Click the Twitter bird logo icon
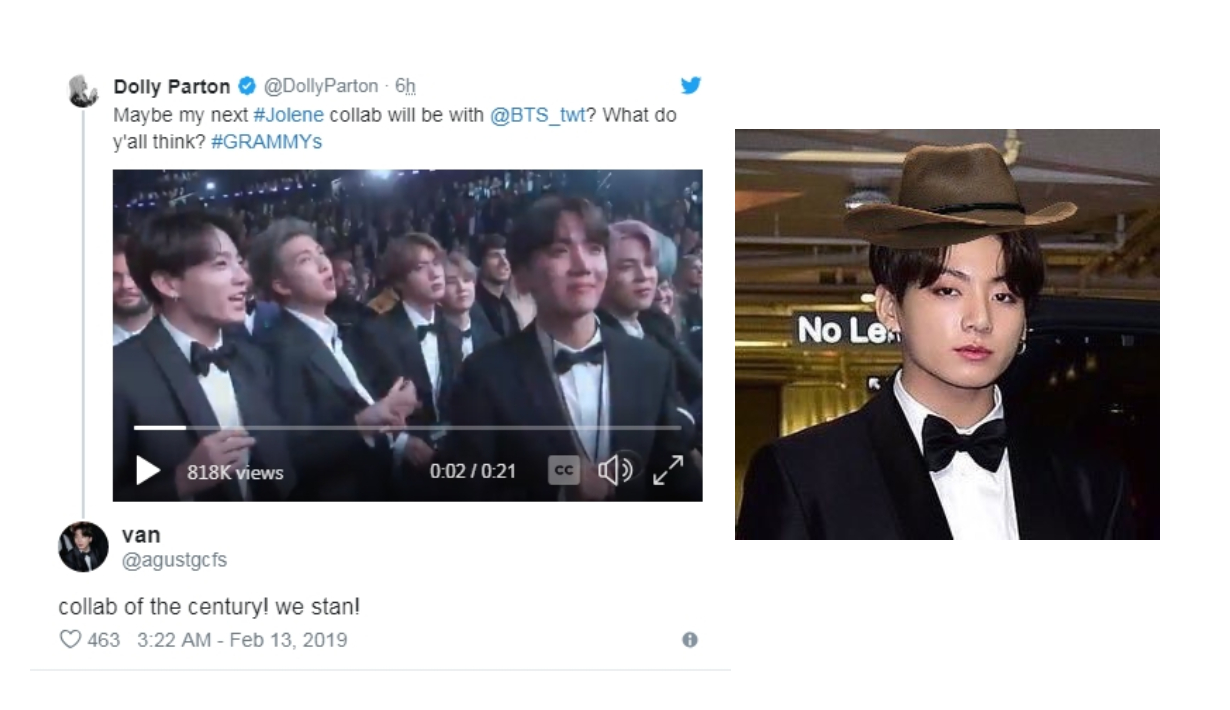 (690, 85)
